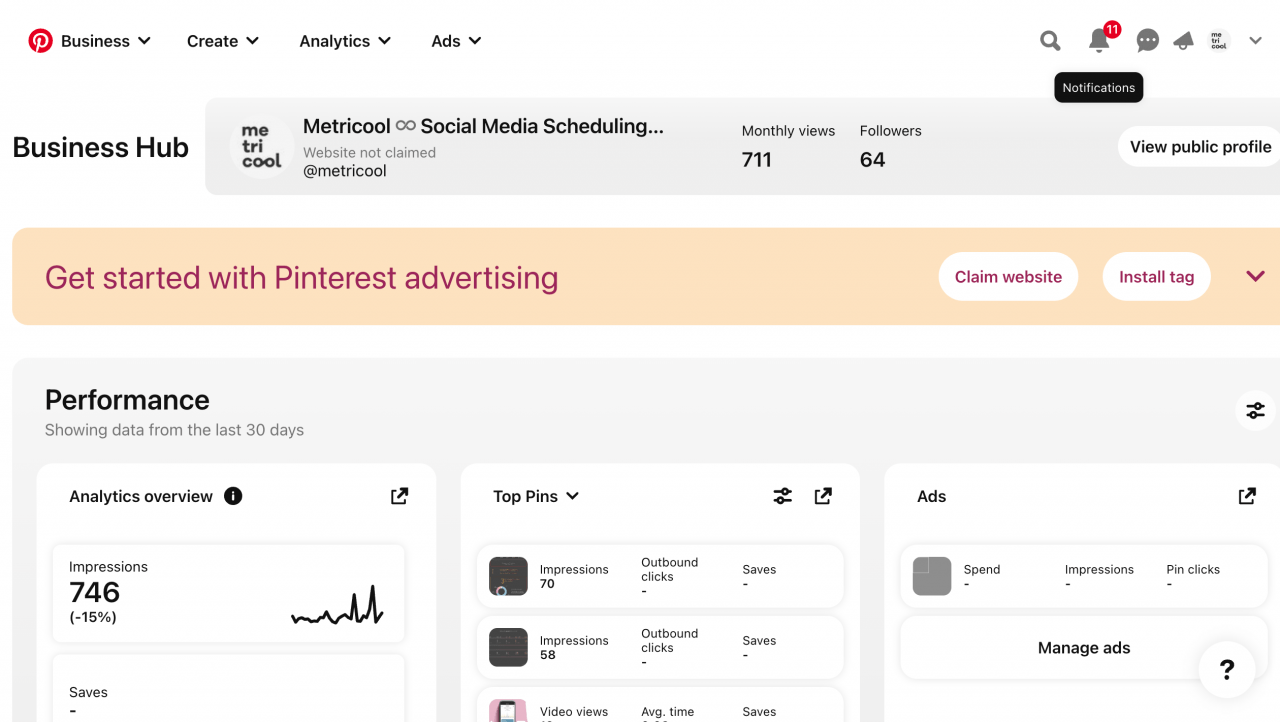Open Ads panel external link icon
1280x722 pixels.
(x=1247, y=496)
